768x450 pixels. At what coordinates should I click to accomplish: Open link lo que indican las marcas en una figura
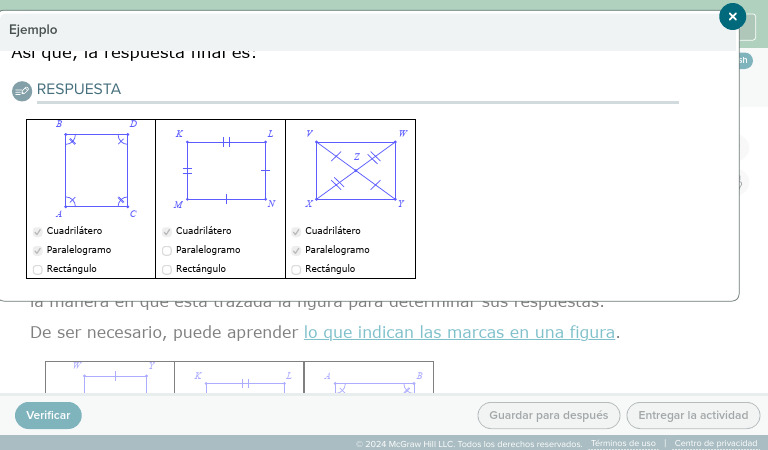pos(459,332)
